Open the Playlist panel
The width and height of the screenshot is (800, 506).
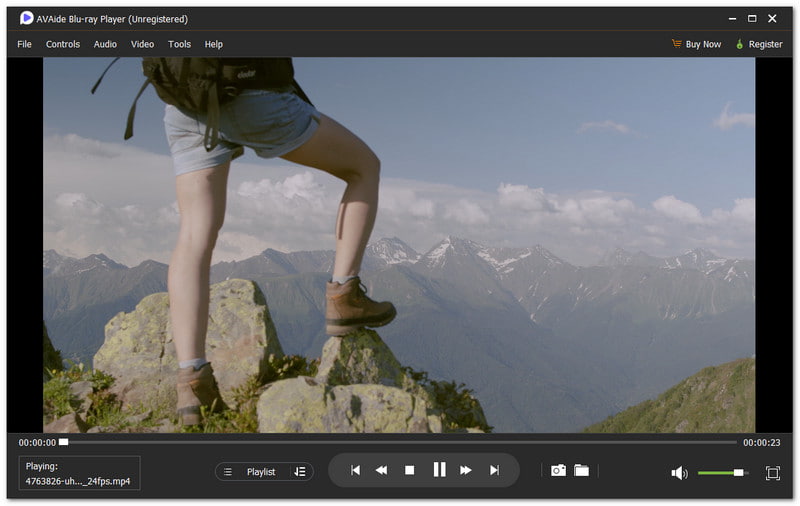point(252,472)
